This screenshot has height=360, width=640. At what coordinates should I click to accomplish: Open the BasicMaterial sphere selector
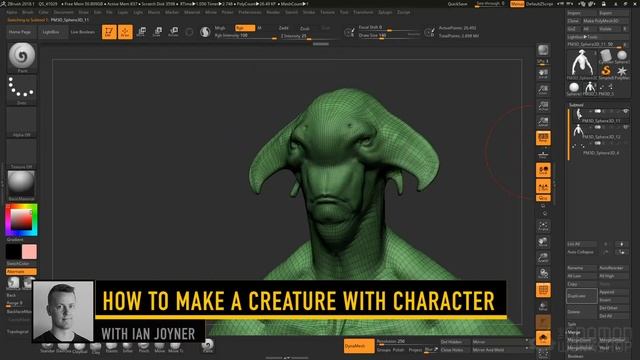(22, 185)
